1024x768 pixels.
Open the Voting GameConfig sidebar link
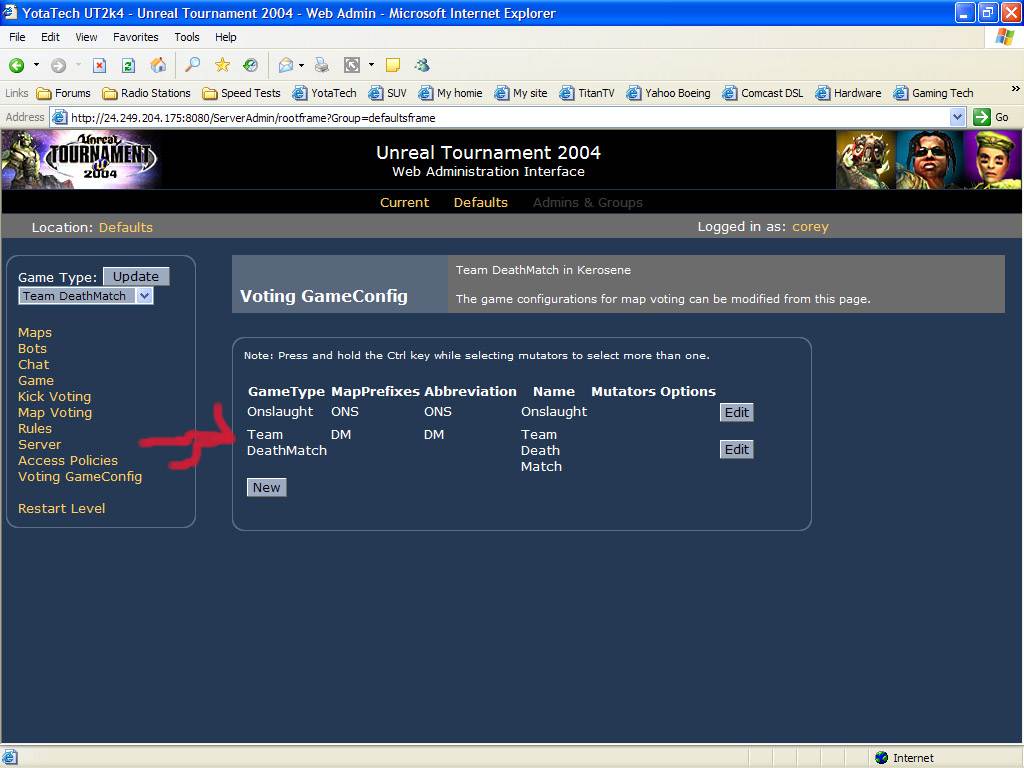80,477
